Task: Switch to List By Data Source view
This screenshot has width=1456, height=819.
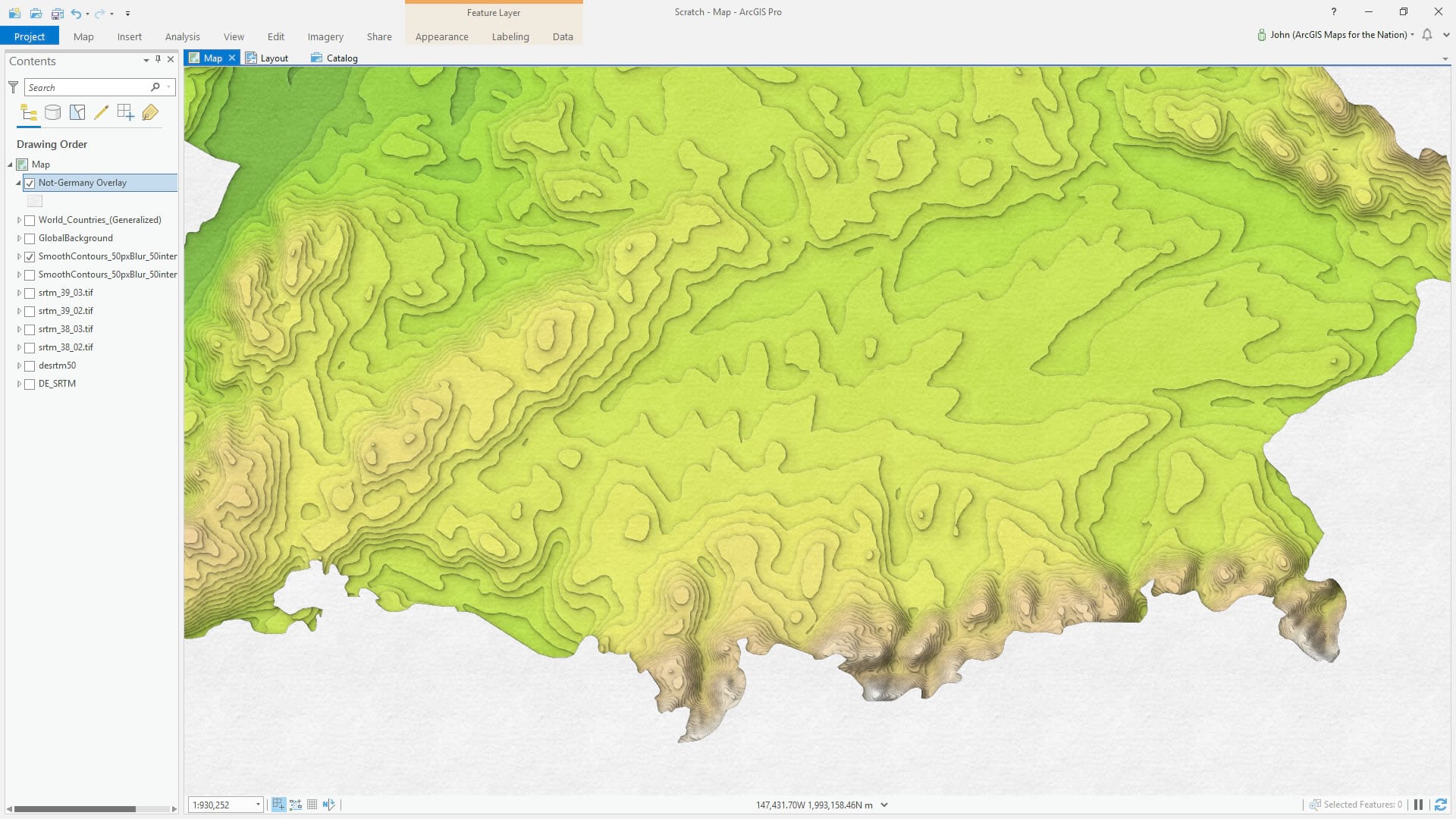Action: [52, 113]
